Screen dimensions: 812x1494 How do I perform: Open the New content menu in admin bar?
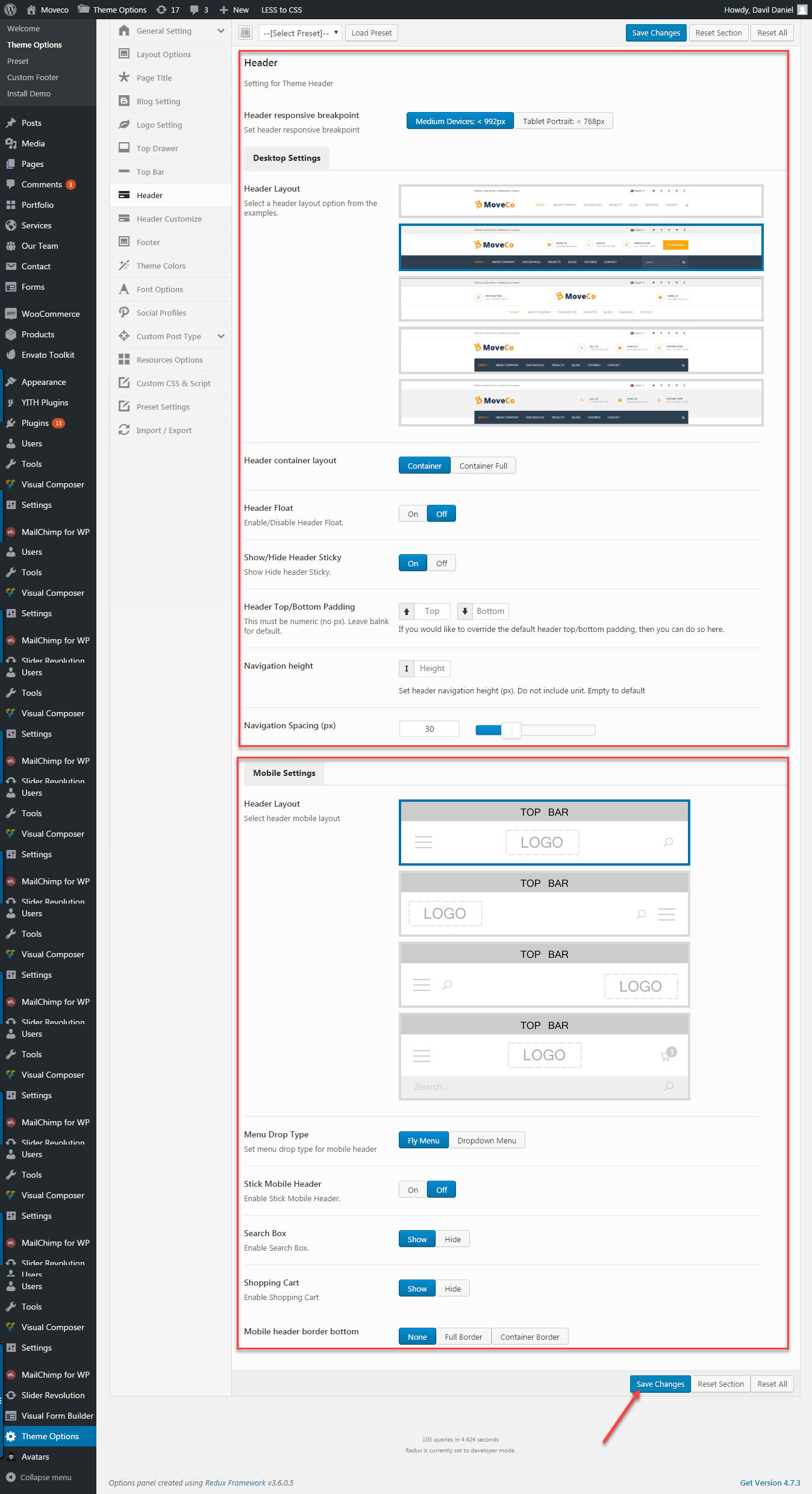234,10
